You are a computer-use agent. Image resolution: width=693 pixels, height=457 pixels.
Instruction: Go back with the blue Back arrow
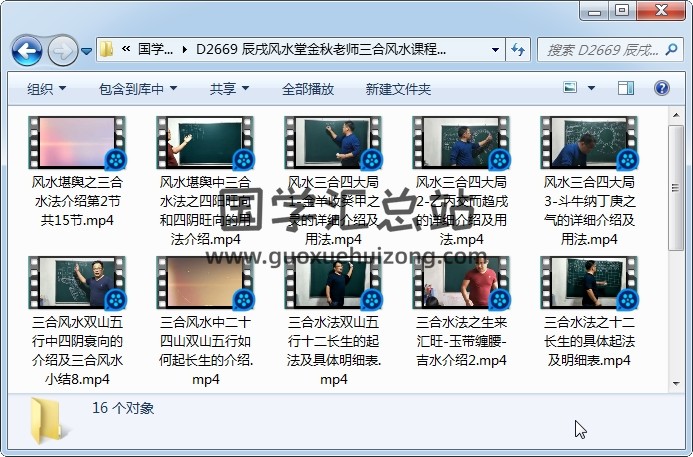click(x=27, y=51)
